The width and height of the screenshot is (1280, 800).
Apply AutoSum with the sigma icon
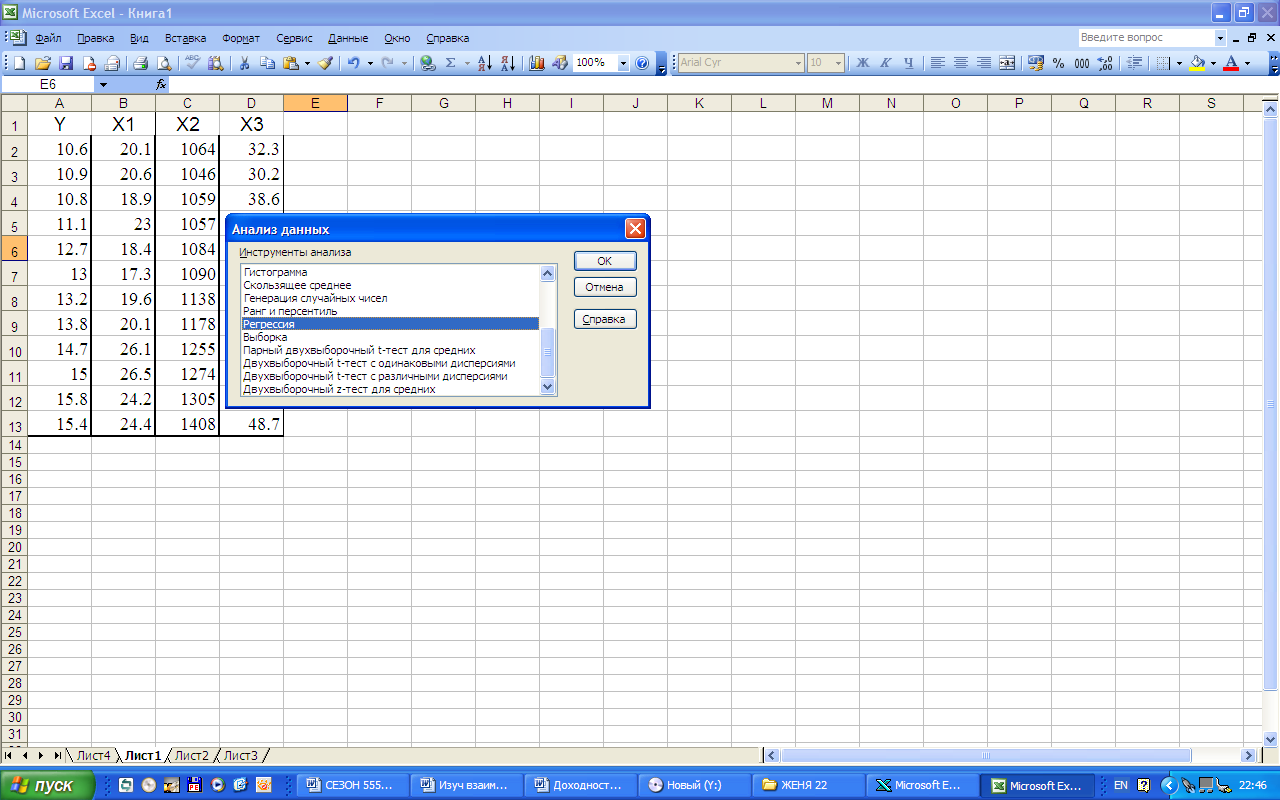pyautogui.click(x=450, y=63)
